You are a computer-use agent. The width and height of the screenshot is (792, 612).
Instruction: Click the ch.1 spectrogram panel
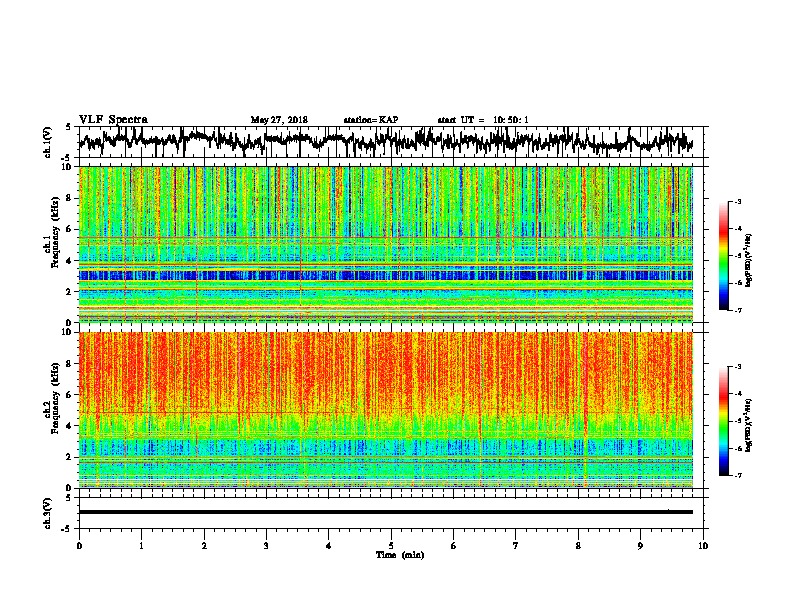tap(386, 244)
